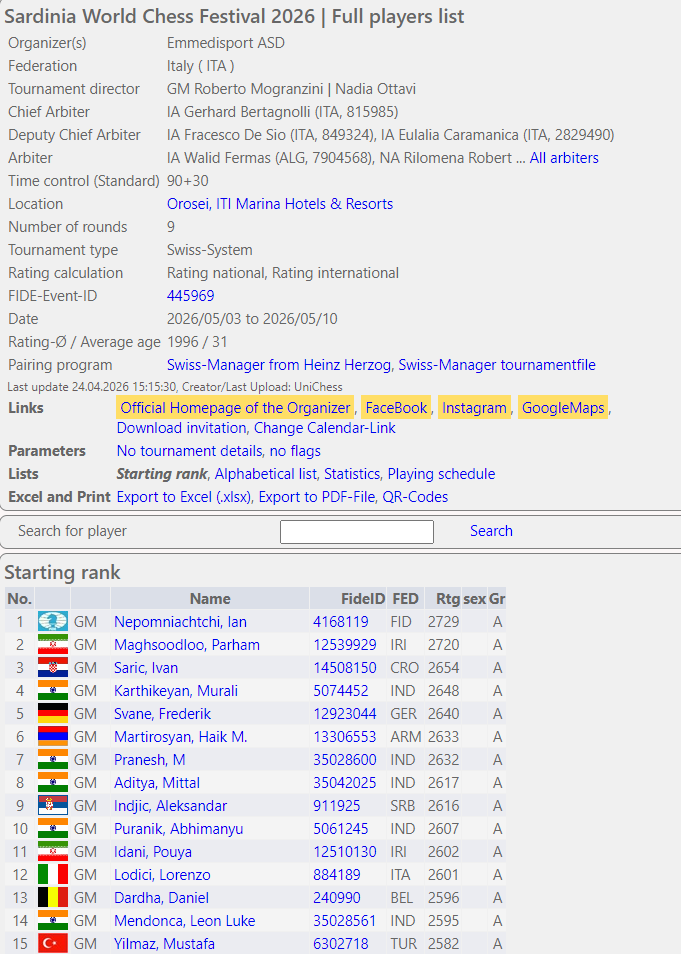Open player Svane, Frederik

tap(162, 714)
